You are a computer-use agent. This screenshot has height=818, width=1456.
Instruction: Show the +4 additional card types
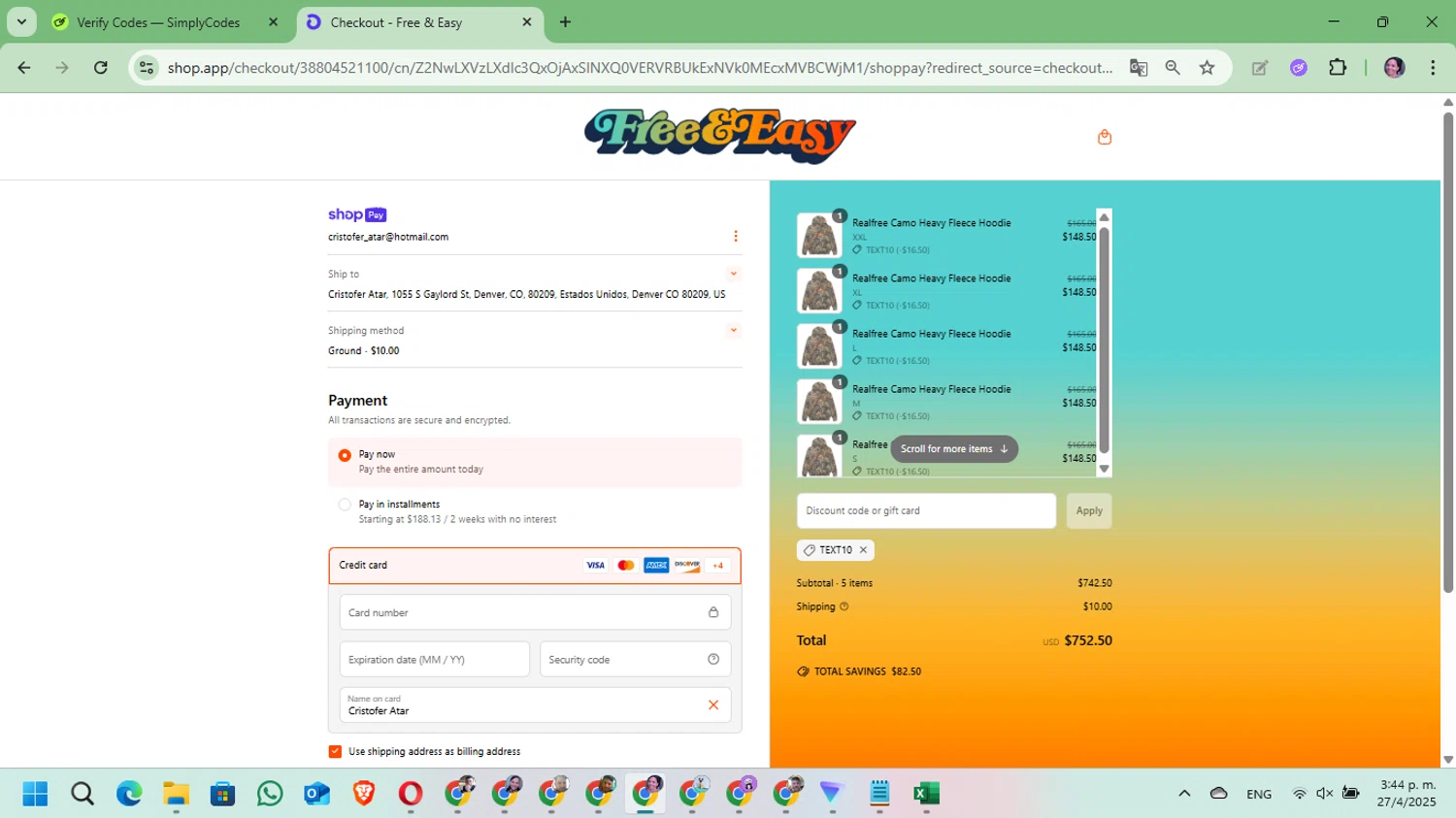[718, 565]
